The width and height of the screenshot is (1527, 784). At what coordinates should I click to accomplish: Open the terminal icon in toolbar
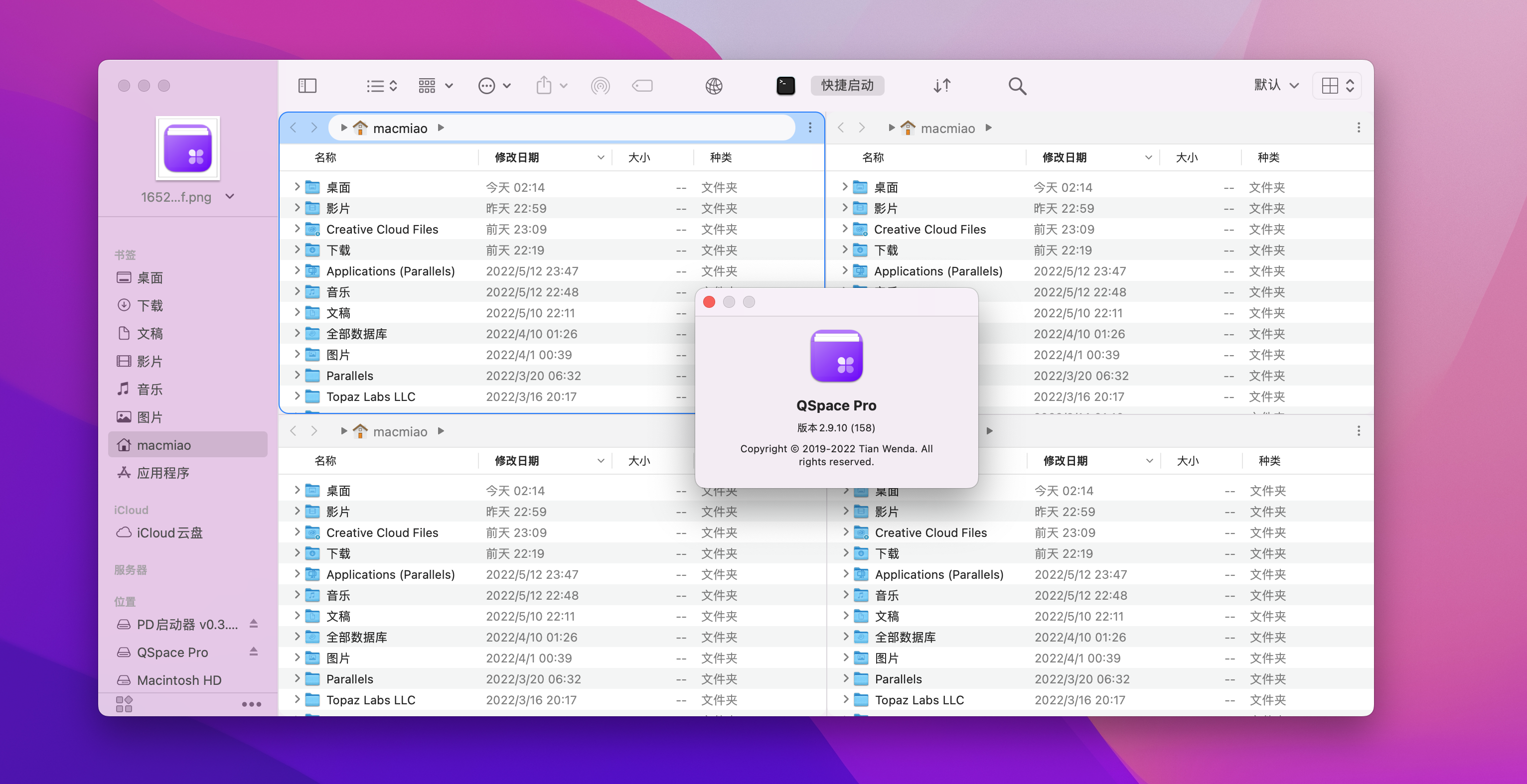pos(785,86)
